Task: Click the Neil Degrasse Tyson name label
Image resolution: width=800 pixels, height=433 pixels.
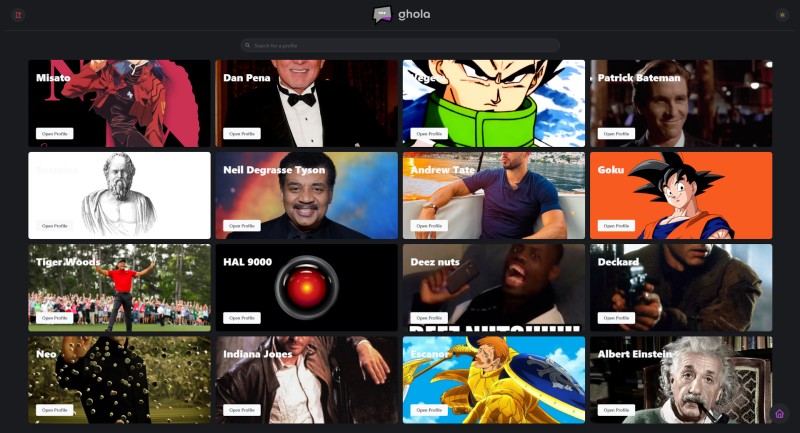Action: 274,170
